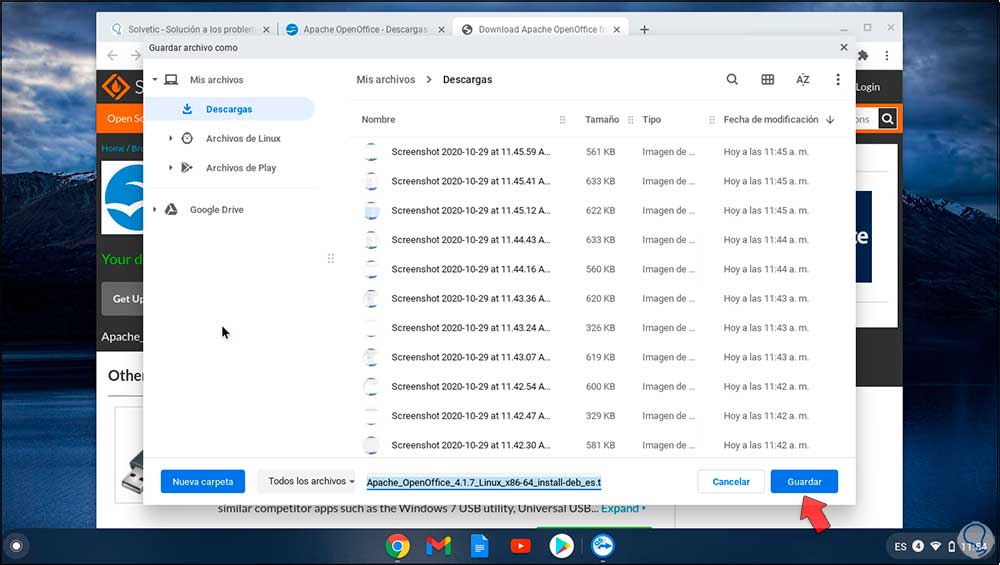
Task: Click the search icon in file dialog
Action: (x=732, y=79)
